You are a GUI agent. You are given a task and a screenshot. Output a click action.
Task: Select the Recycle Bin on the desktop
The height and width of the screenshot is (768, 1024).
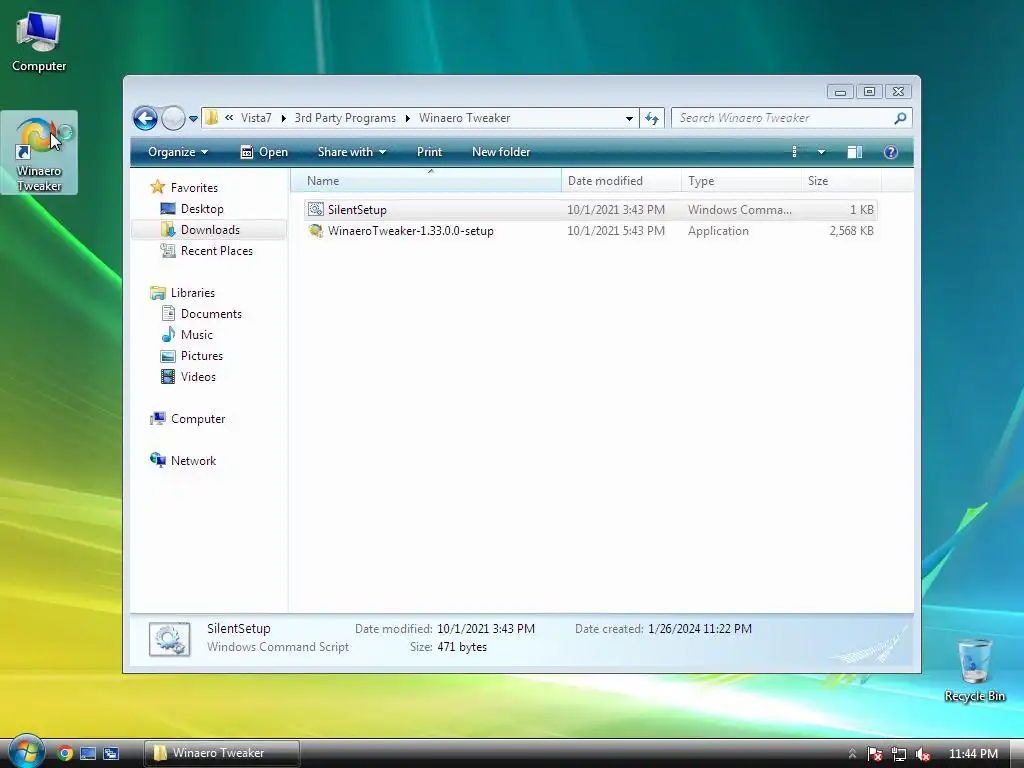pos(974,669)
